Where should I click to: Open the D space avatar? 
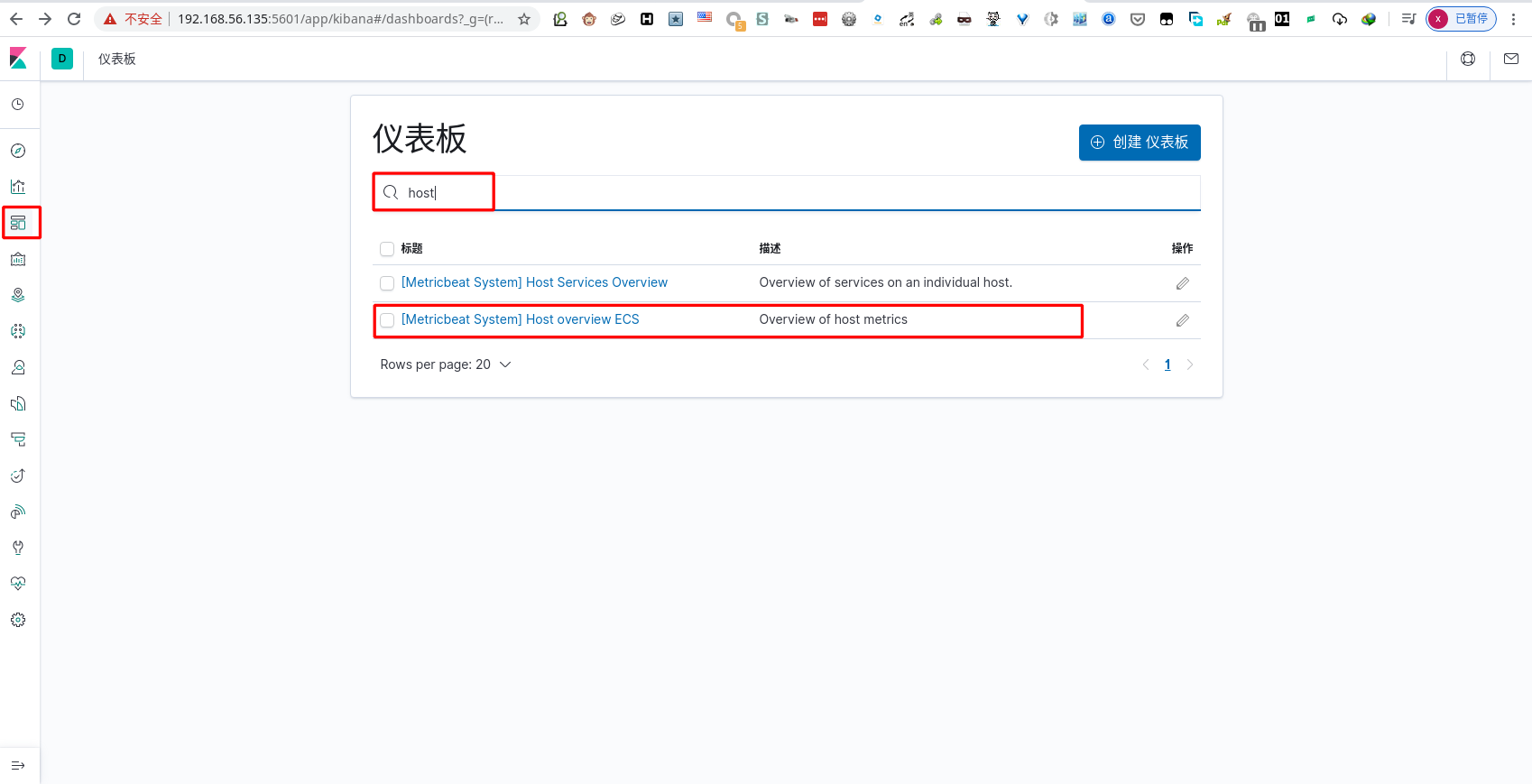[x=62, y=59]
